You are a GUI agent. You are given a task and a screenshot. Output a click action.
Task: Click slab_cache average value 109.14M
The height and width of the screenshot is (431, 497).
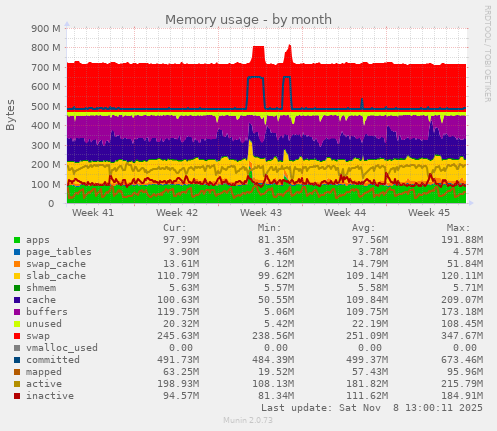coord(367,276)
